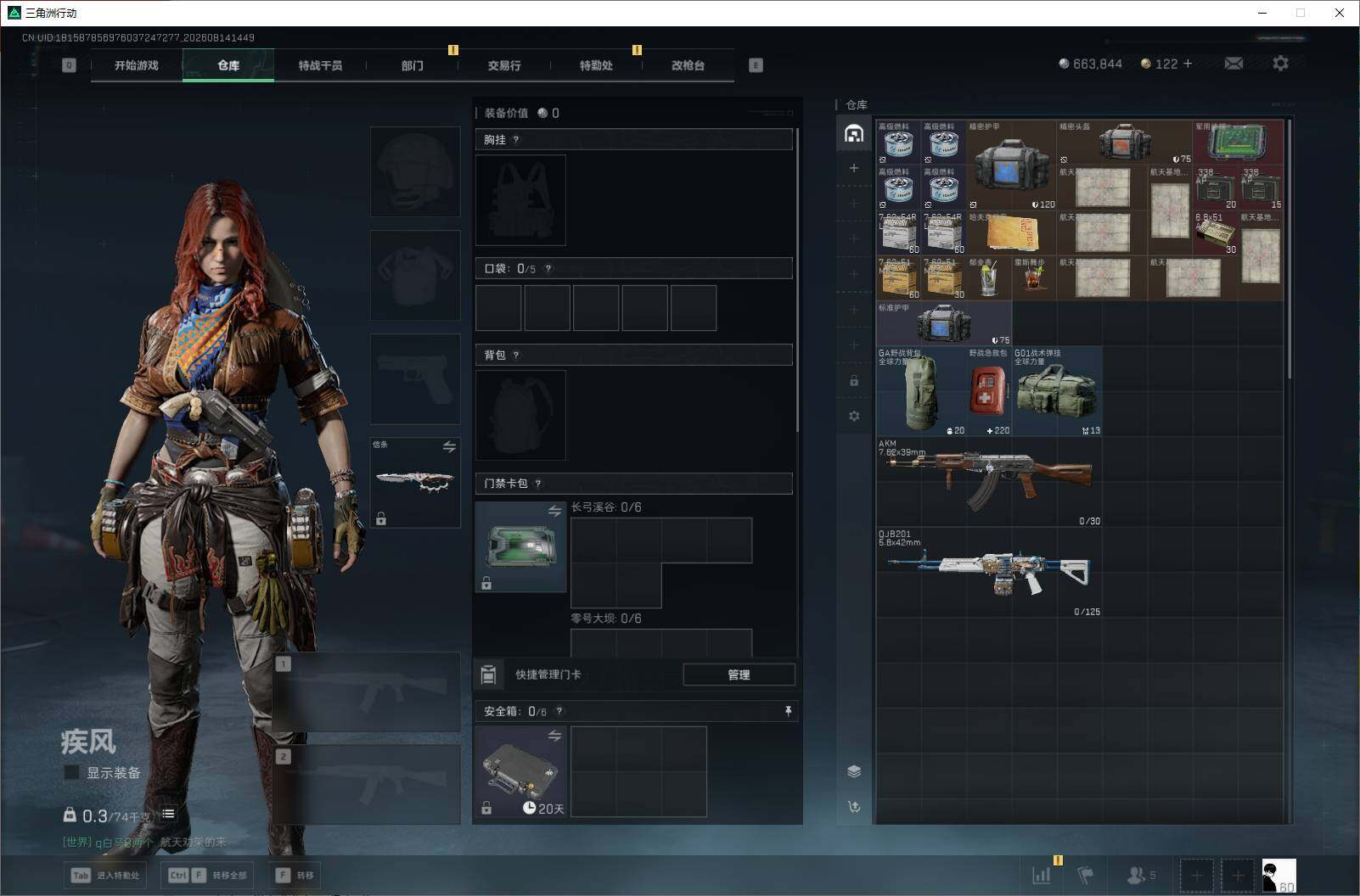The height and width of the screenshot is (896, 1360).
Task: Expand the weight details list icon
Action: pos(168,814)
